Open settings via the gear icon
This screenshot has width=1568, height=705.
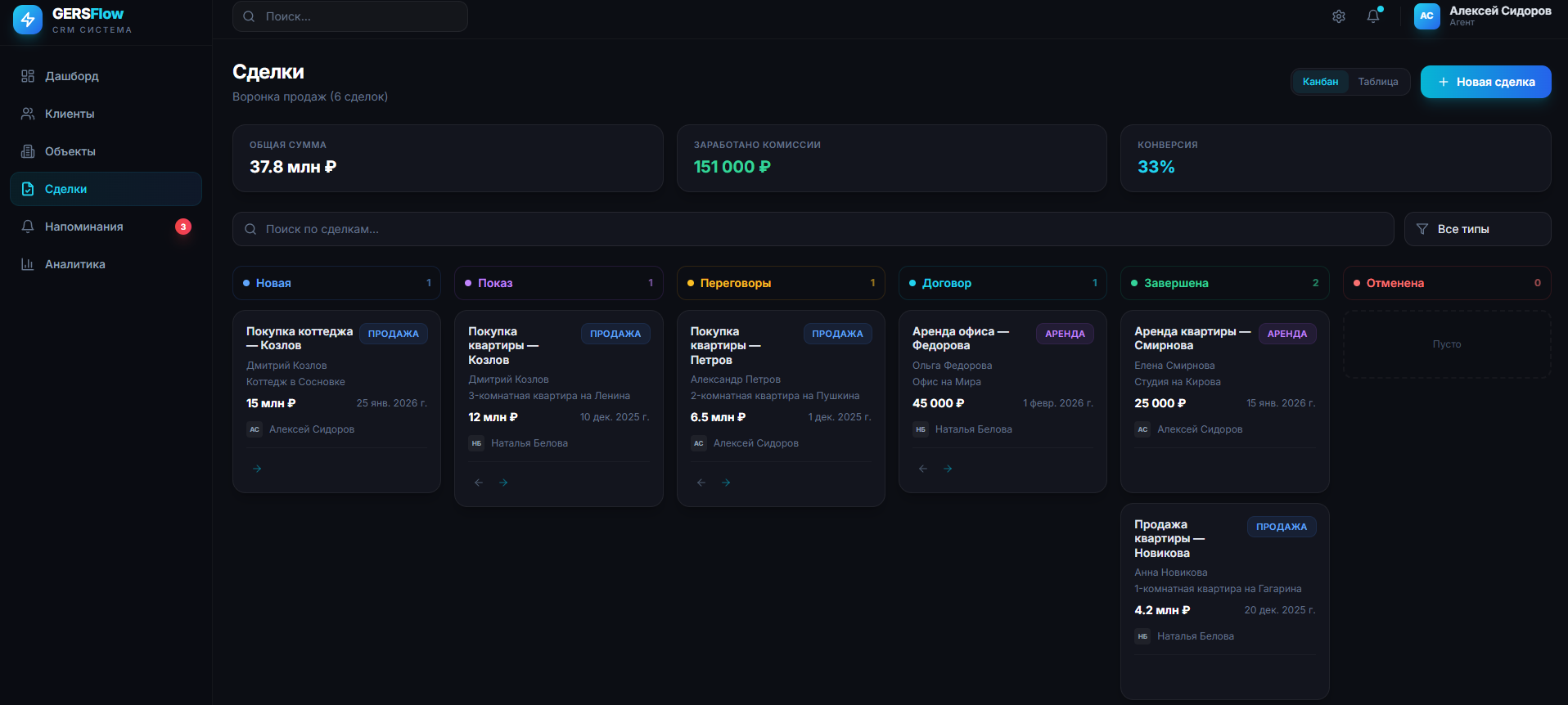(x=1339, y=16)
